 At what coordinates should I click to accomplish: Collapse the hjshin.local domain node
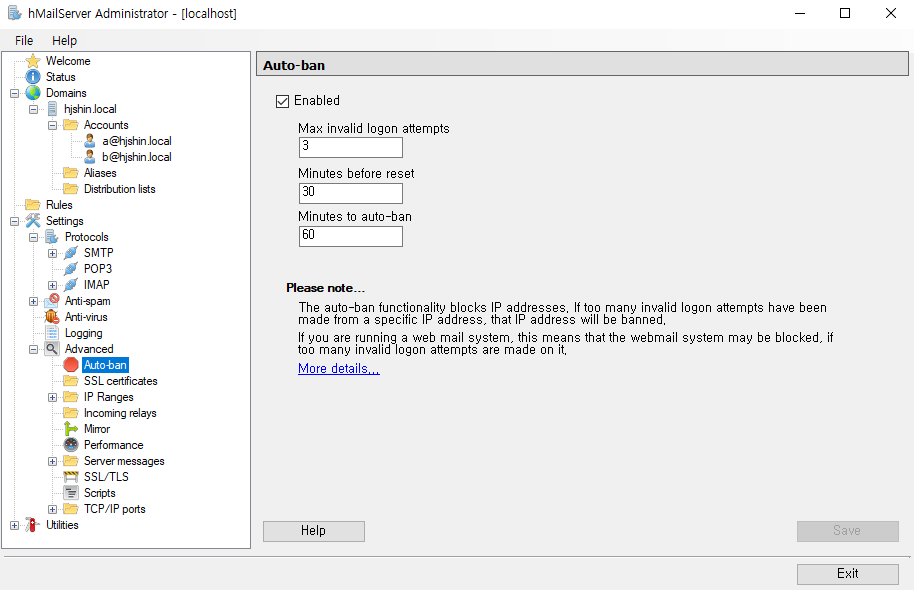point(33,109)
